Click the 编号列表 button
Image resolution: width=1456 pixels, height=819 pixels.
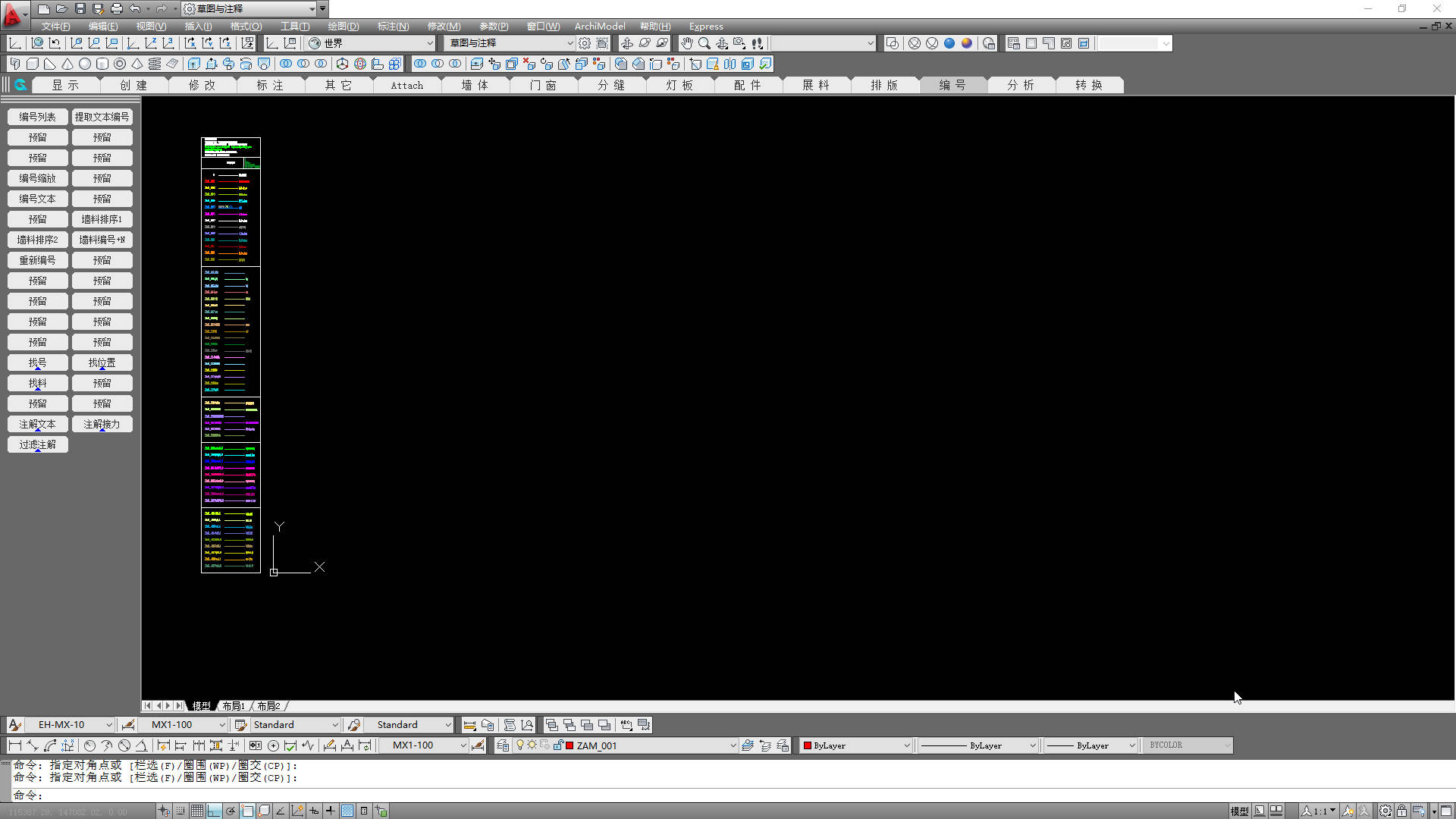pyautogui.click(x=37, y=117)
